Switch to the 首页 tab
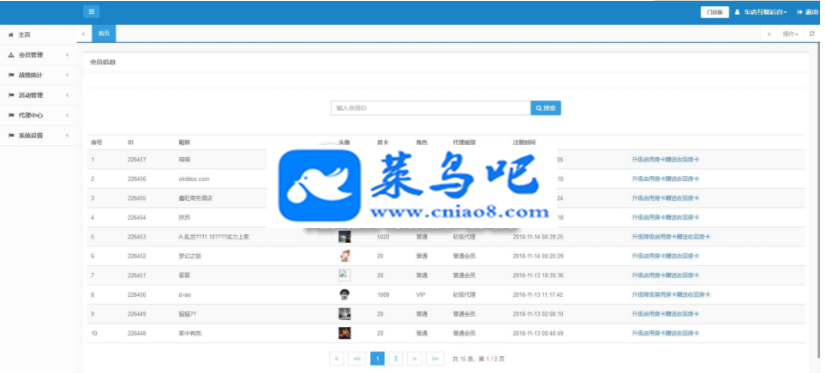825x373 pixels. click(x=104, y=33)
